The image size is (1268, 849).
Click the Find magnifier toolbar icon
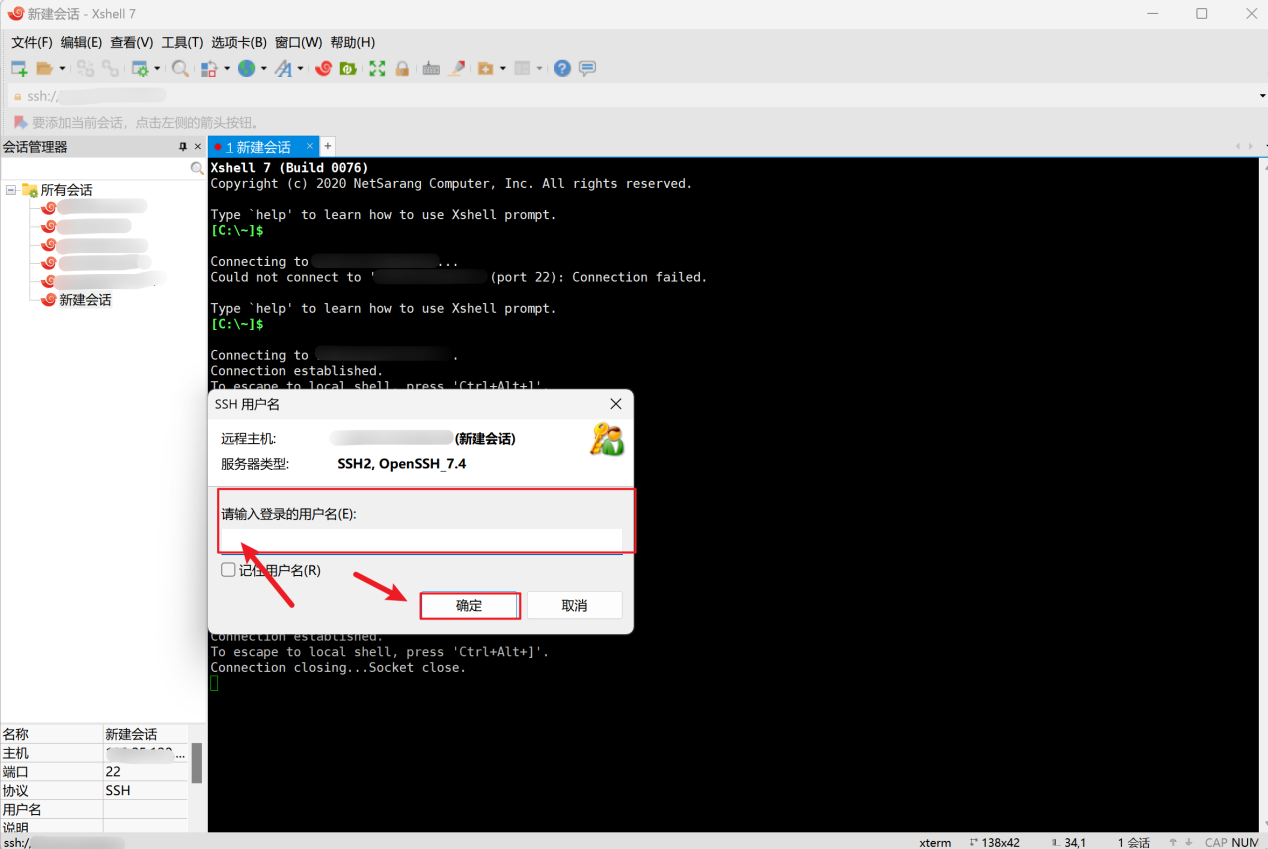pos(180,68)
